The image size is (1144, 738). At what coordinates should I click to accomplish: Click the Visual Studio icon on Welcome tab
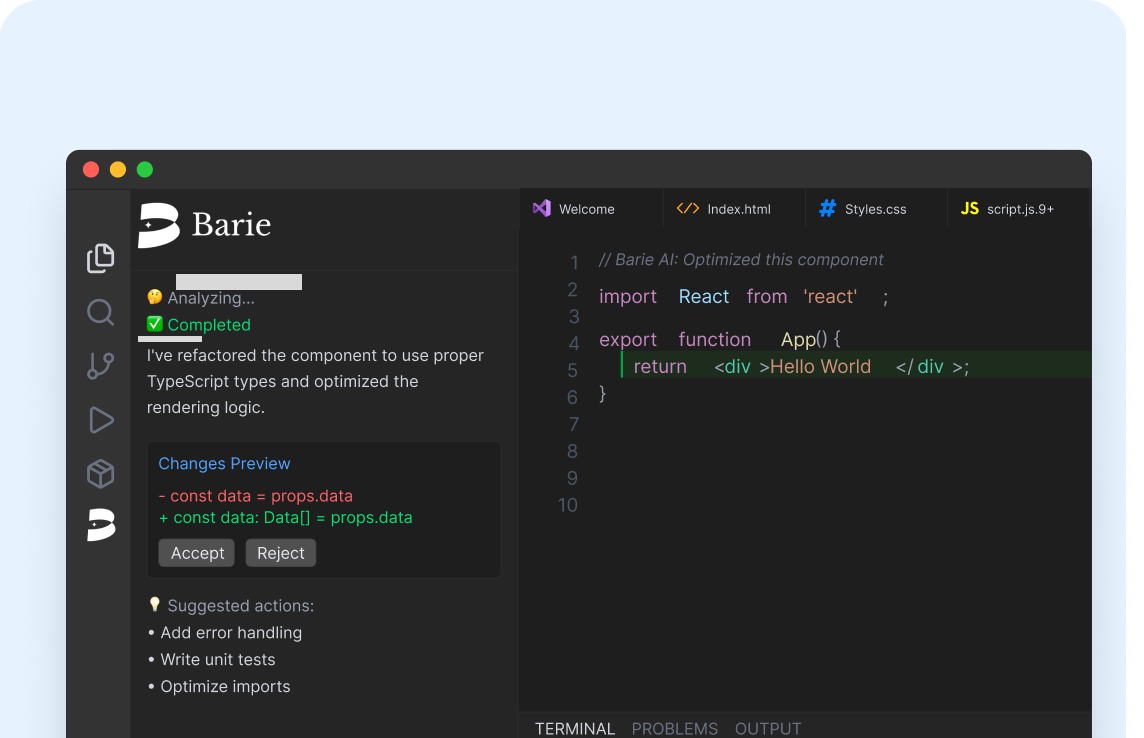click(541, 209)
